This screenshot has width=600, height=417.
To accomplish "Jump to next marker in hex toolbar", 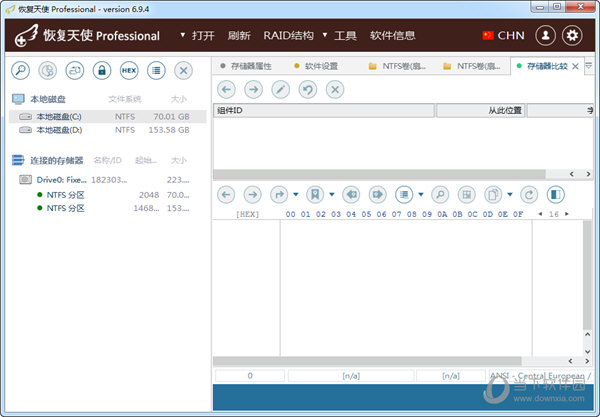I will point(377,194).
